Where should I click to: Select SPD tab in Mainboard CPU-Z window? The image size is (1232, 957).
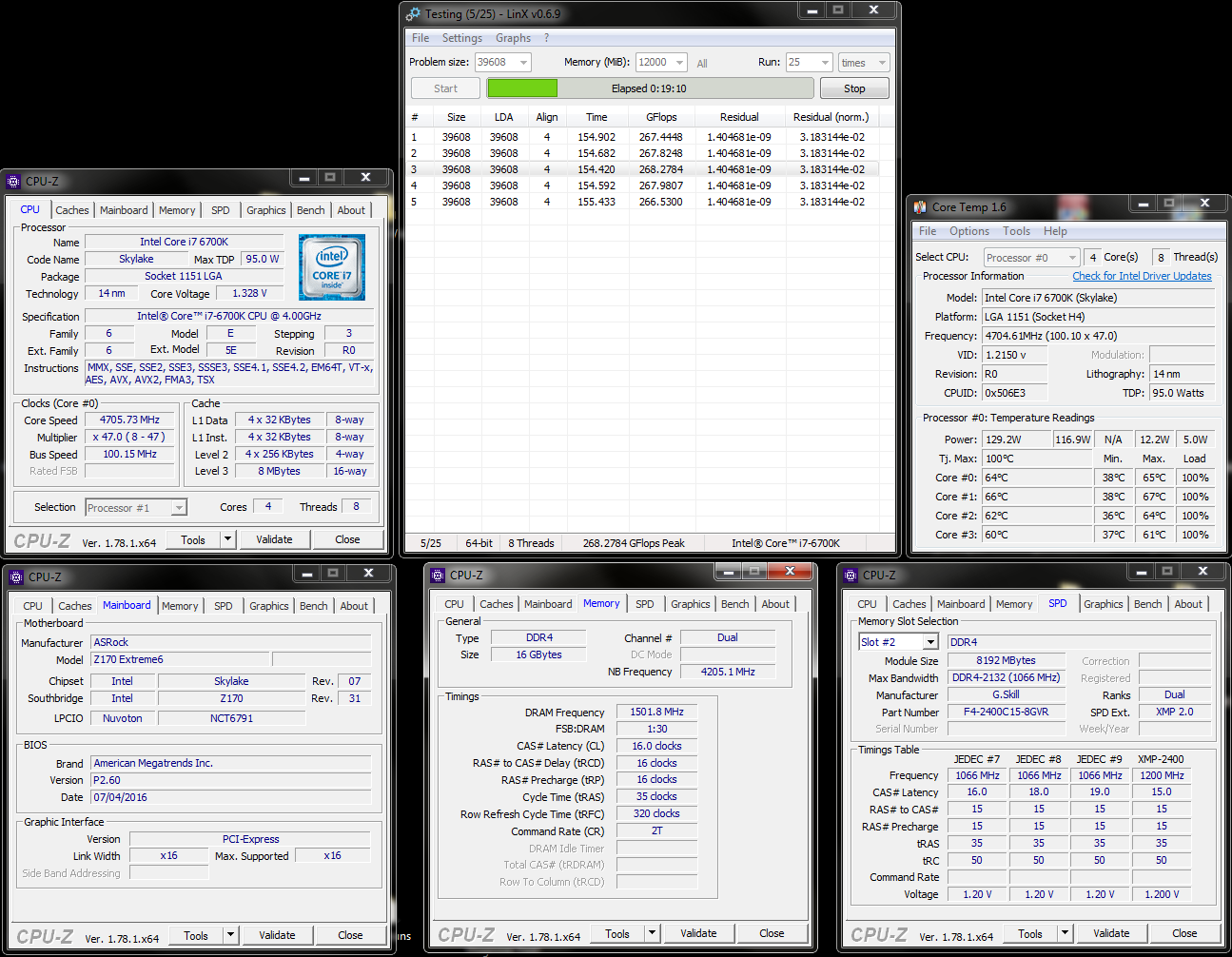[x=224, y=606]
